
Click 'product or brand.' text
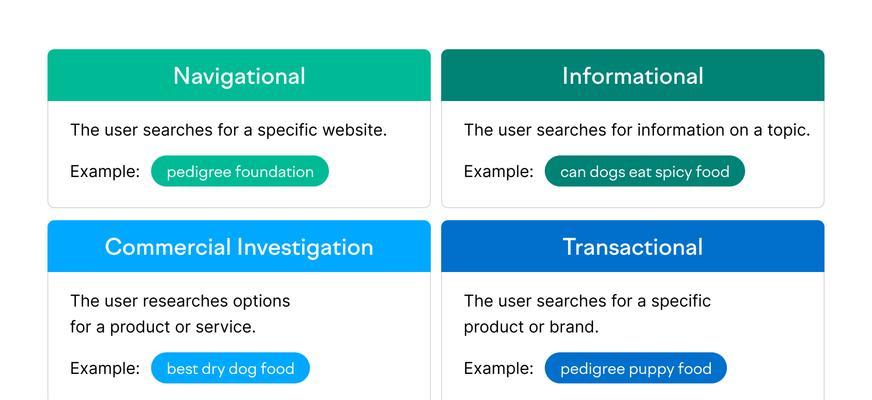531,327
